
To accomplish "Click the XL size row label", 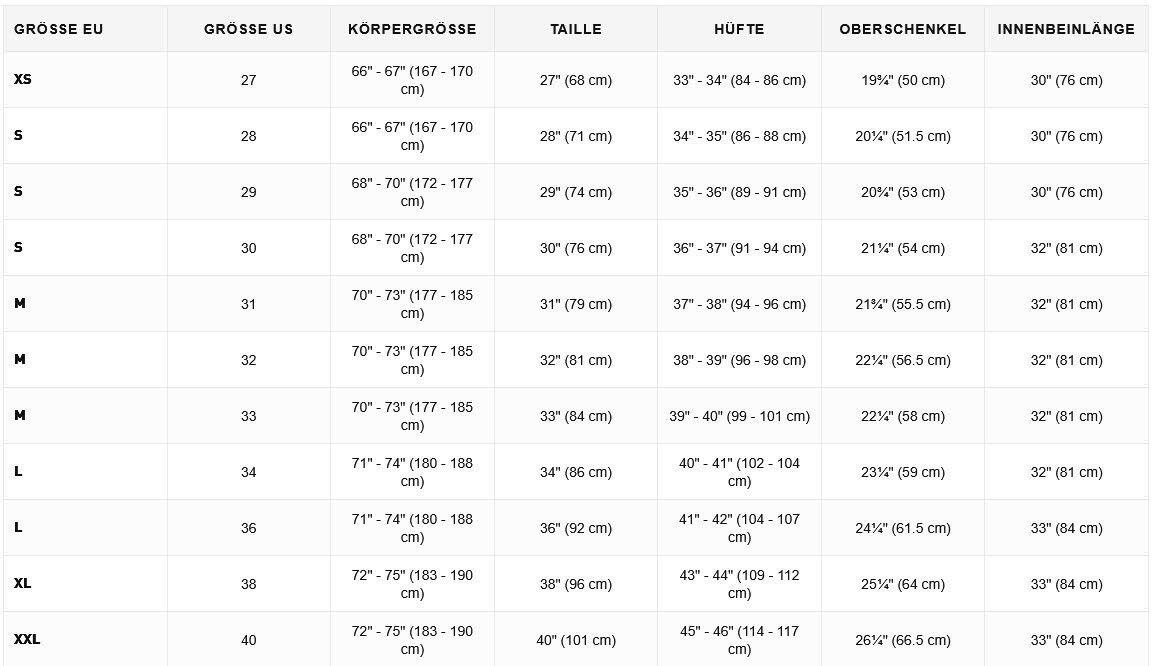I will [23, 583].
